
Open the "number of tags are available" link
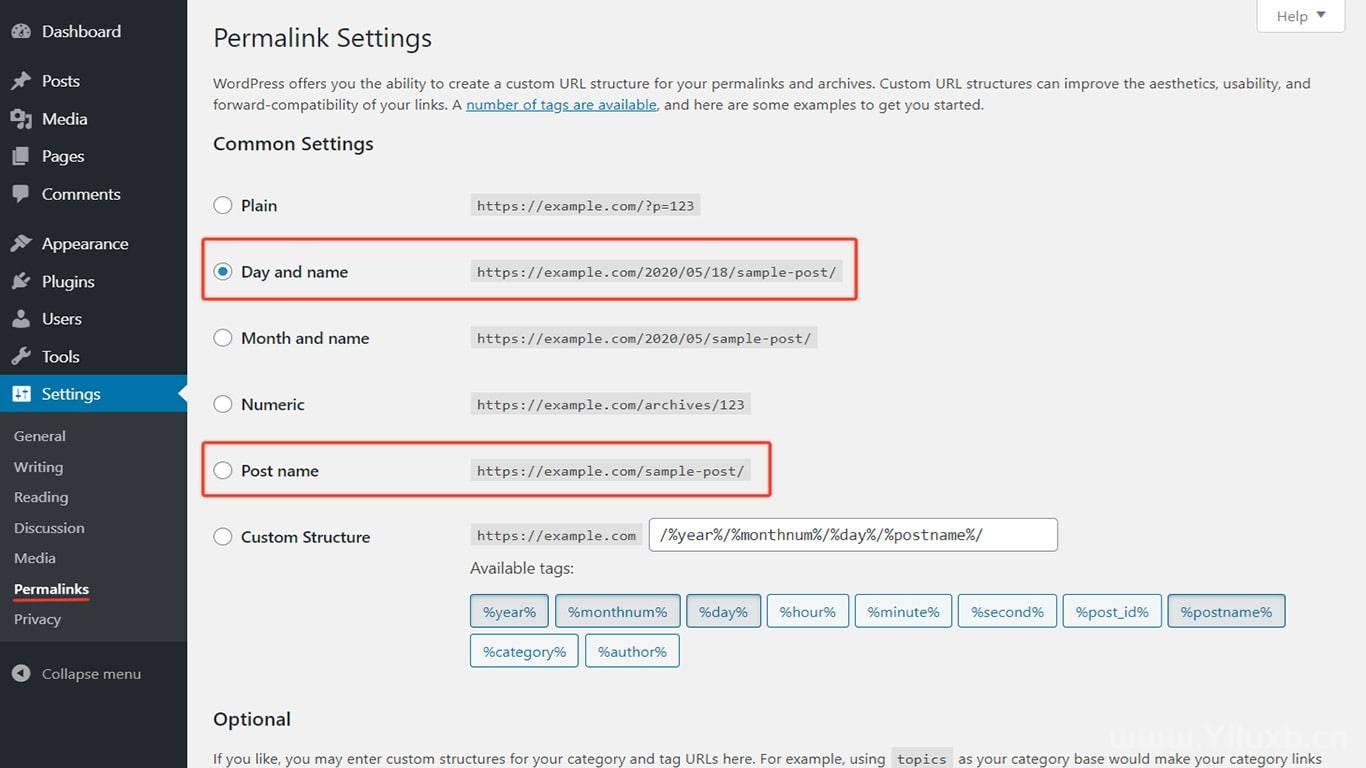561,105
